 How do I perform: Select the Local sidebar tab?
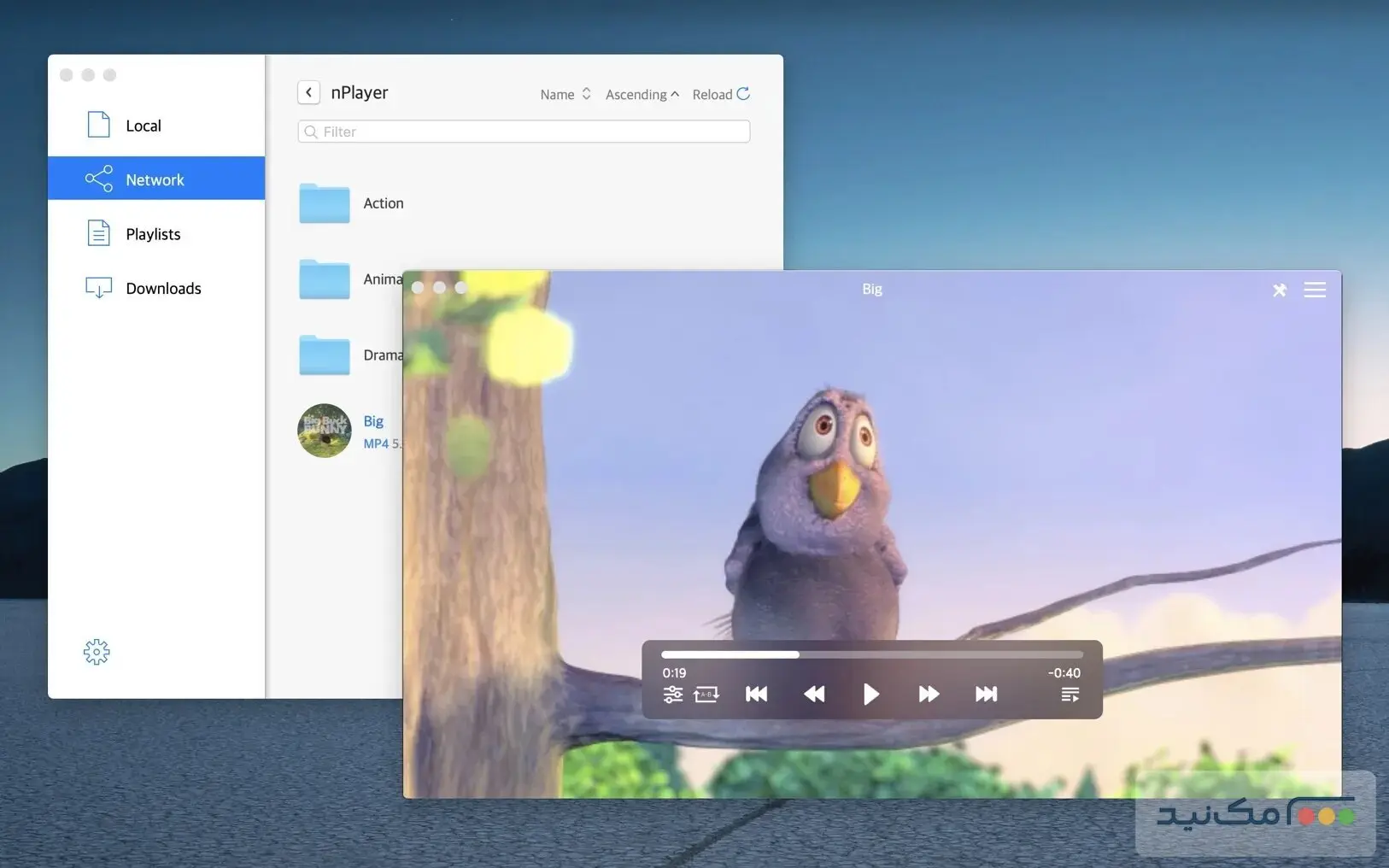[144, 126]
